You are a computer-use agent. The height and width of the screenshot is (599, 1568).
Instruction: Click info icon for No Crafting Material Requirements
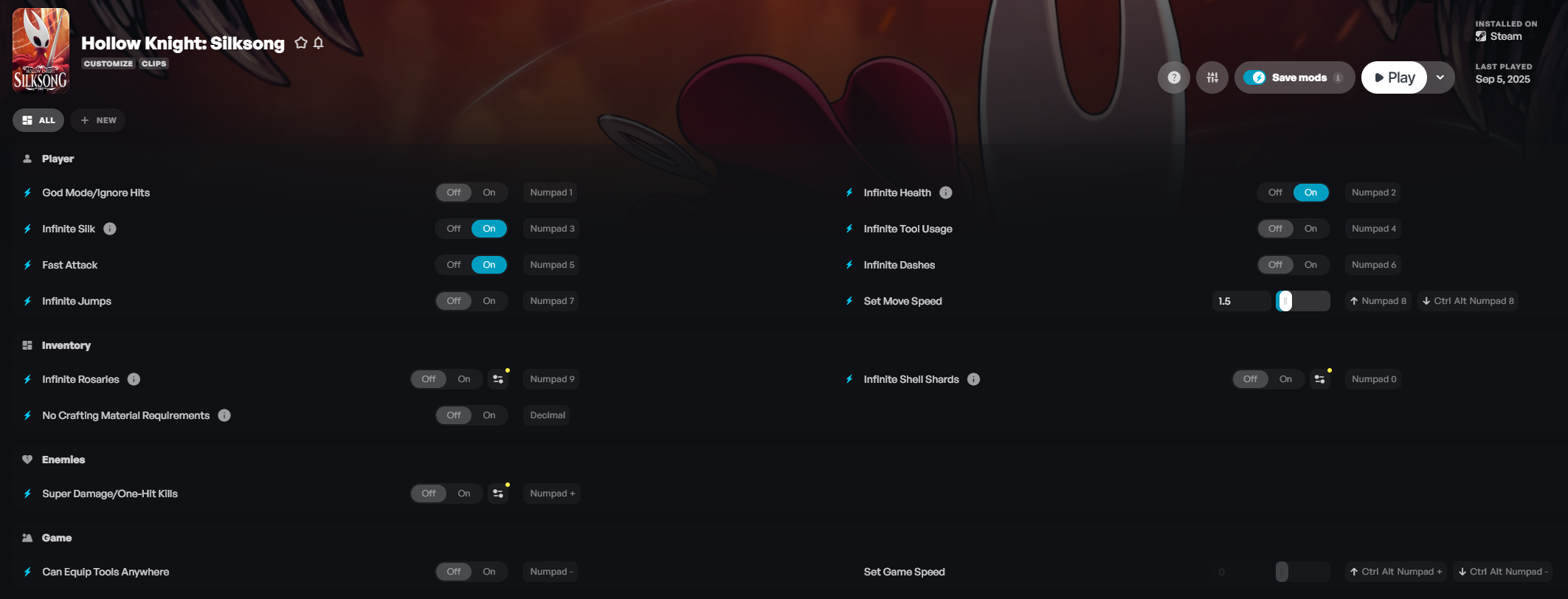pyautogui.click(x=224, y=415)
